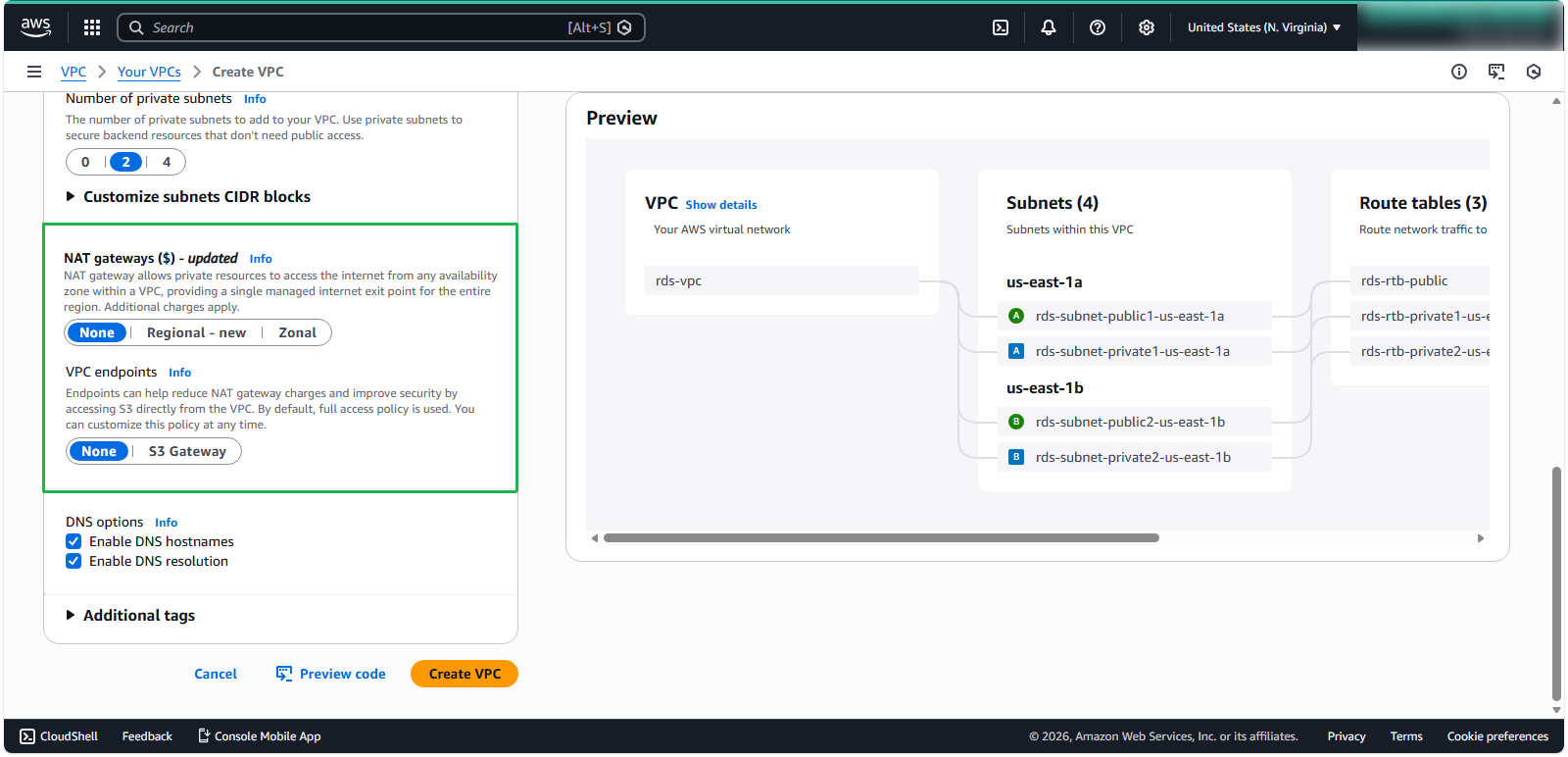
Task: Select rds-subnet-public1-us-east-1a
Action: 1135,316
